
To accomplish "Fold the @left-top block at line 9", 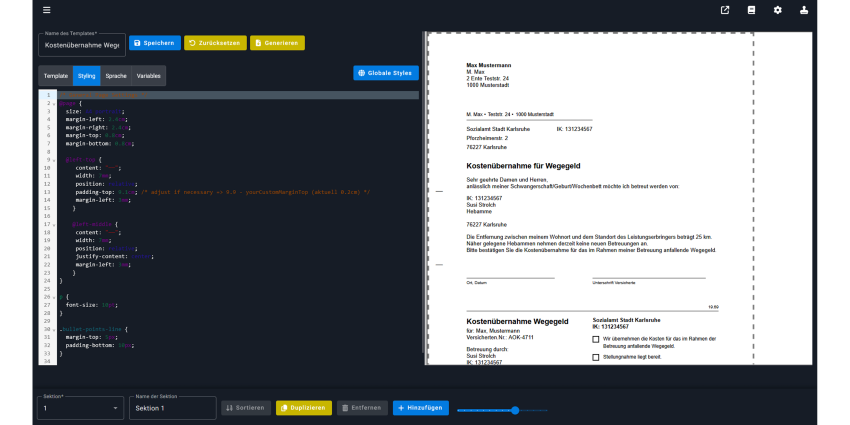I will pyautogui.click(x=54, y=160).
